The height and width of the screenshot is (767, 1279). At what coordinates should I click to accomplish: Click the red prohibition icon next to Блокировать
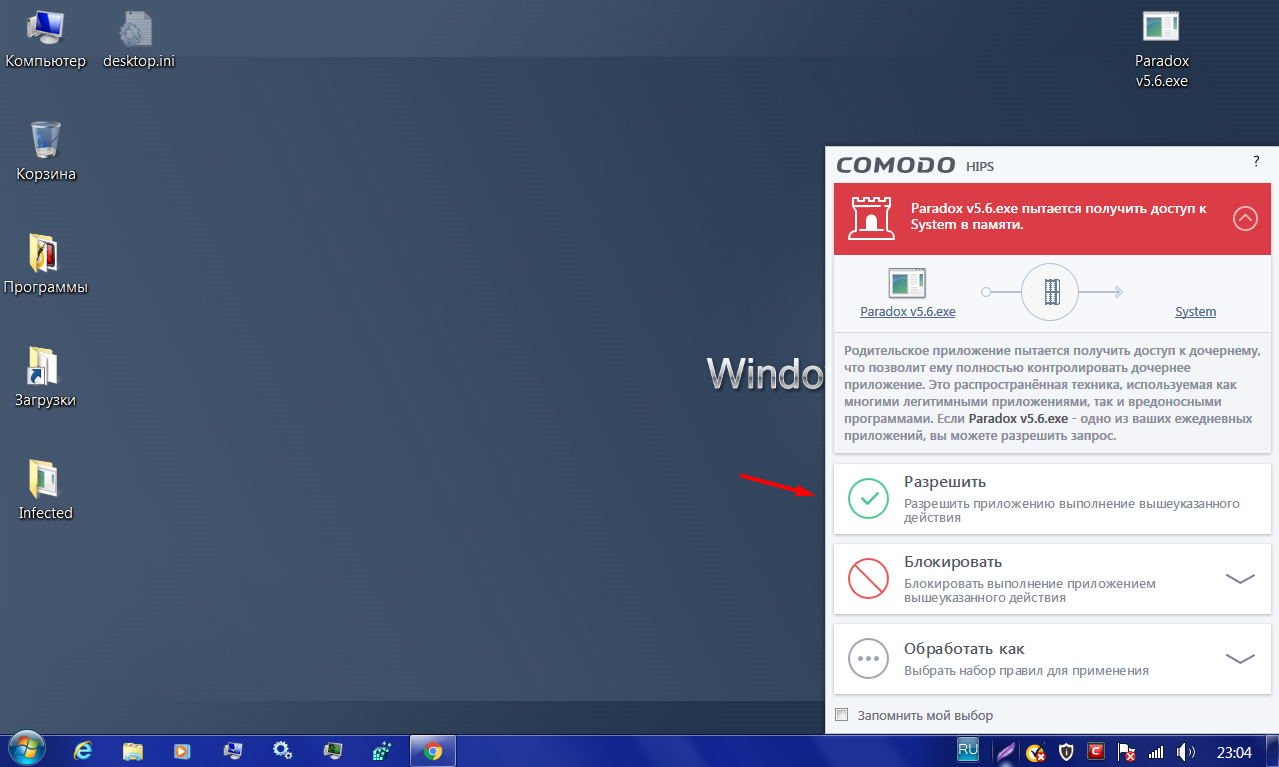click(x=868, y=579)
